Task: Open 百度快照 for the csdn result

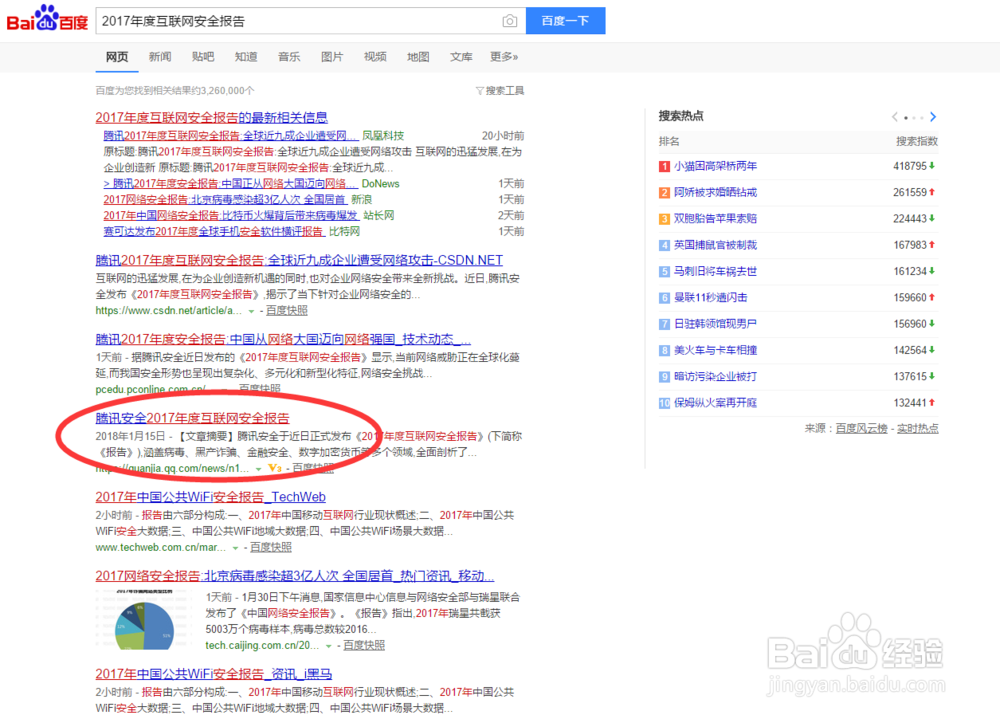Action: (x=286, y=311)
